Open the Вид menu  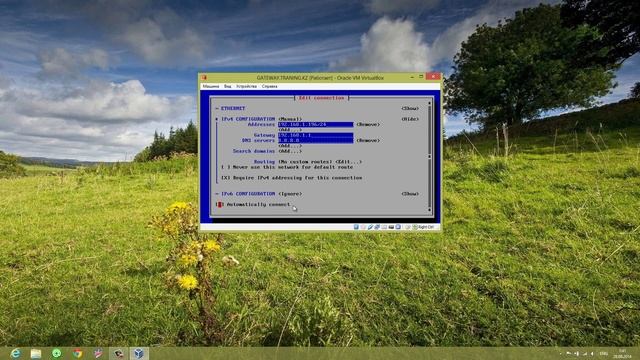227,87
